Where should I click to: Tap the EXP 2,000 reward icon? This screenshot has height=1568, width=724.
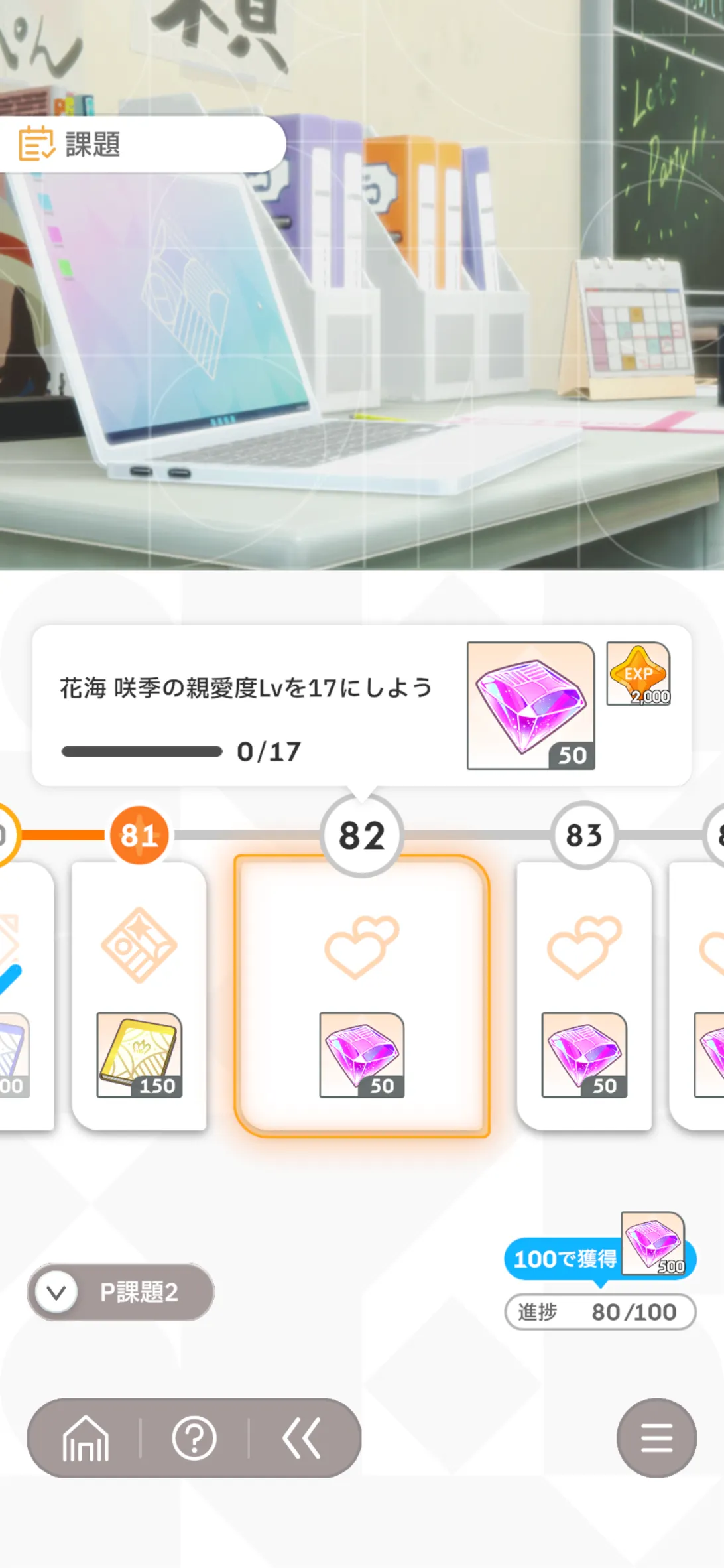638,673
